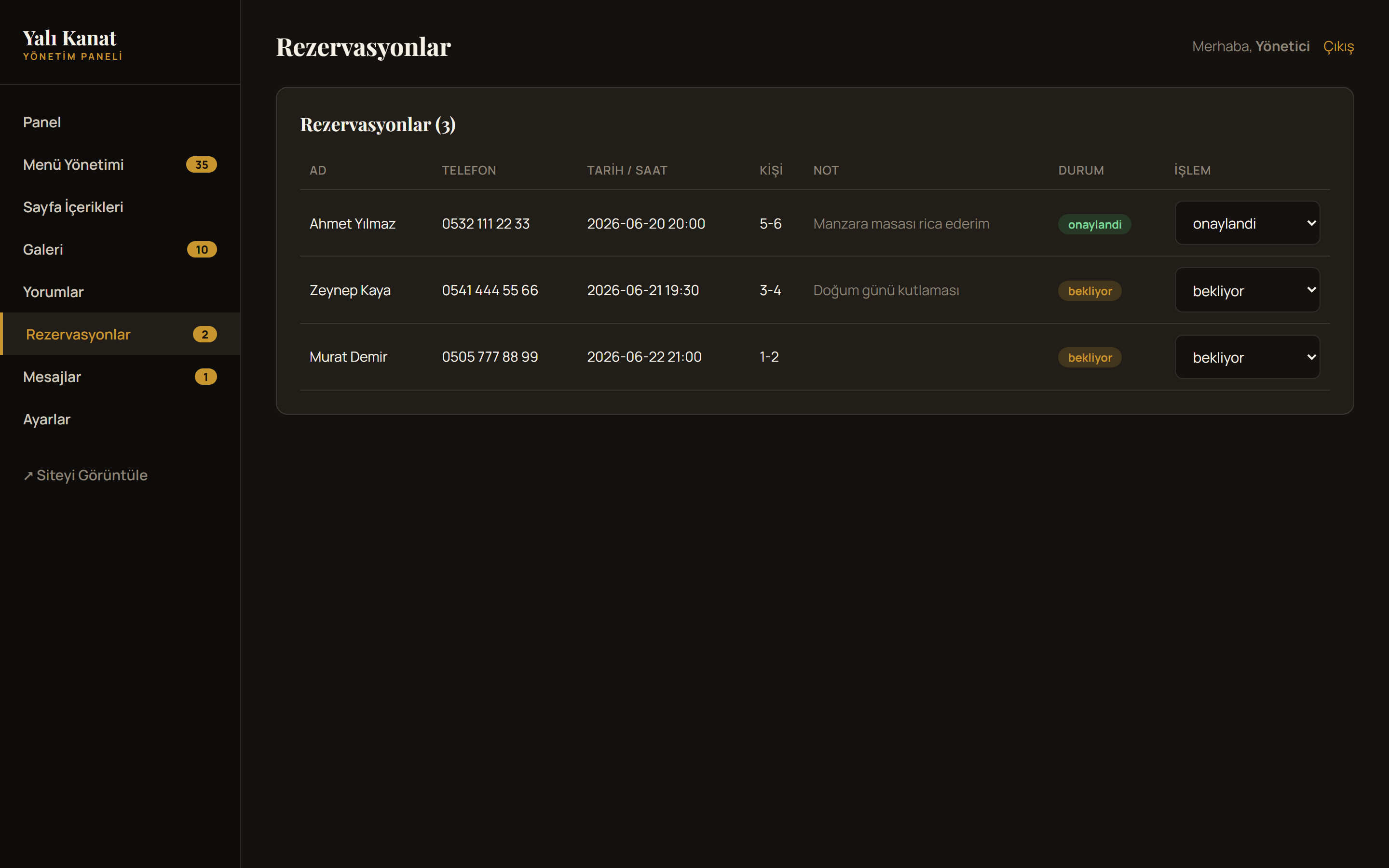Screen dimensions: 1389x868
Task: Open the Yorumlar section
Action: [x=120, y=292]
